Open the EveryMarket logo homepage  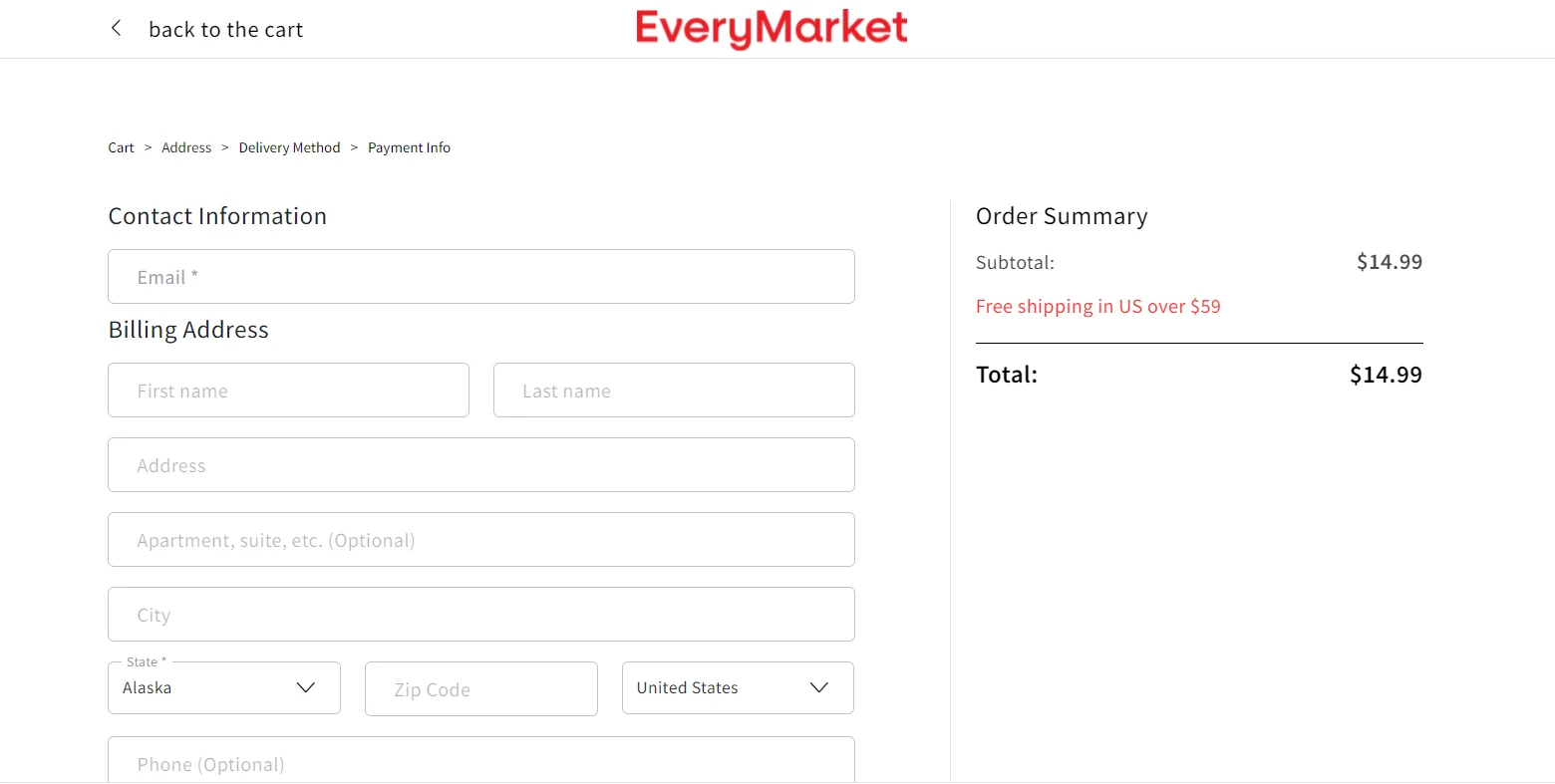click(772, 29)
